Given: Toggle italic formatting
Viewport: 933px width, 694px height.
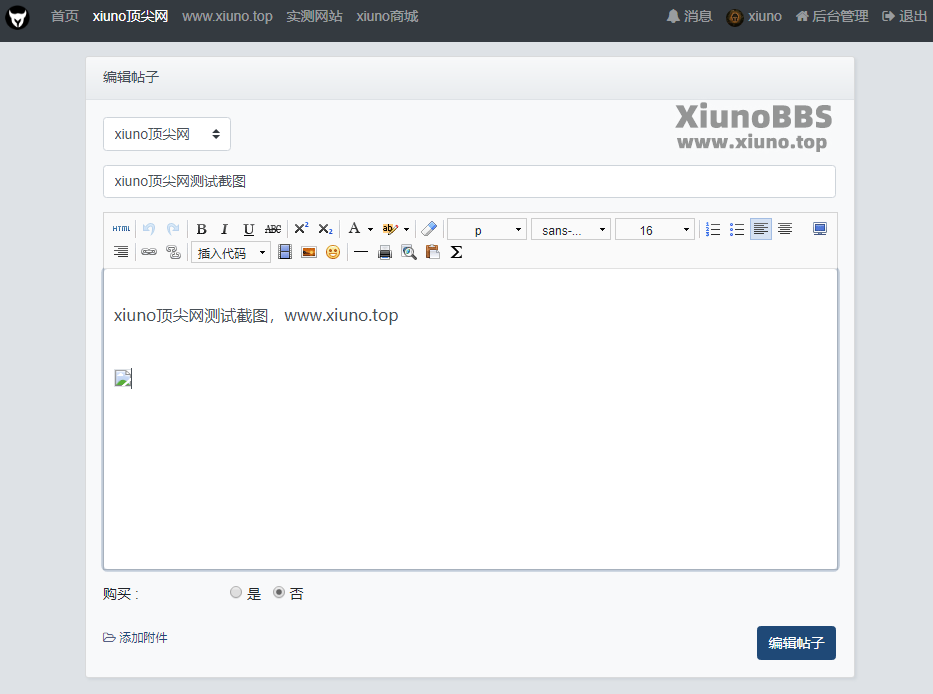Looking at the screenshot, I should coord(224,229).
